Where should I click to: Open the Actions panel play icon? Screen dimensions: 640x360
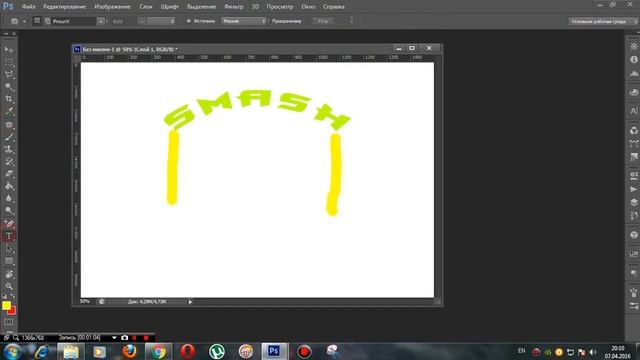pos(633,189)
